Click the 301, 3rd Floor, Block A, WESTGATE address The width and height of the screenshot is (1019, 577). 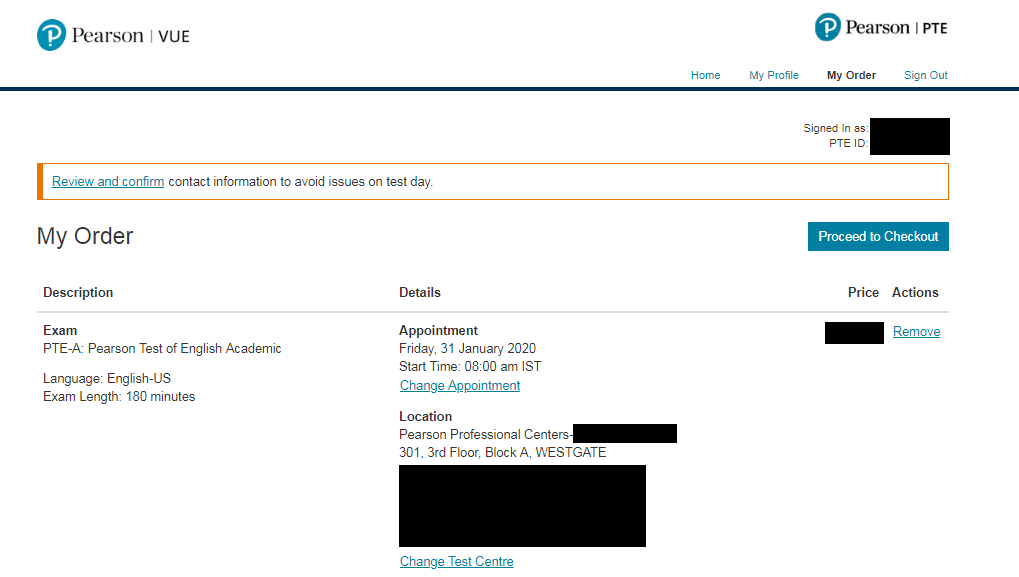tap(502, 452)
